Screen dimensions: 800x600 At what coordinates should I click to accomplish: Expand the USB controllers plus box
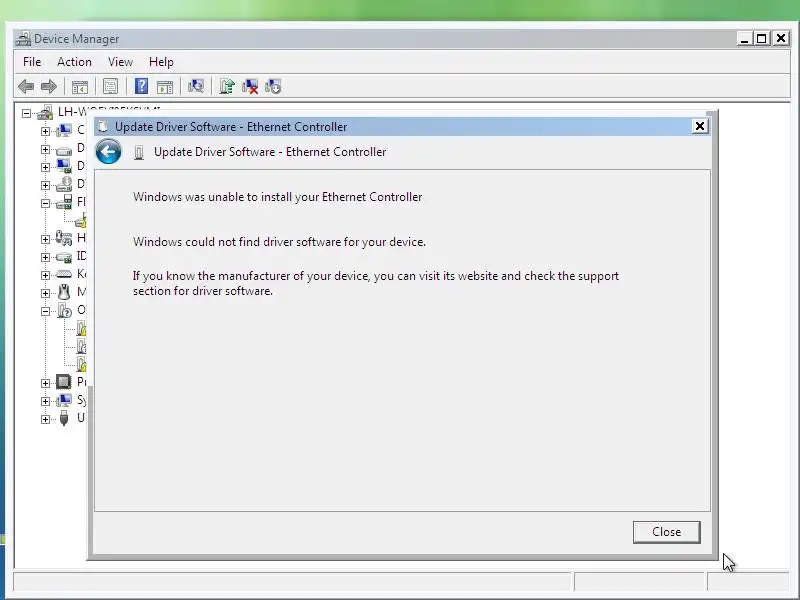(45, 419)
